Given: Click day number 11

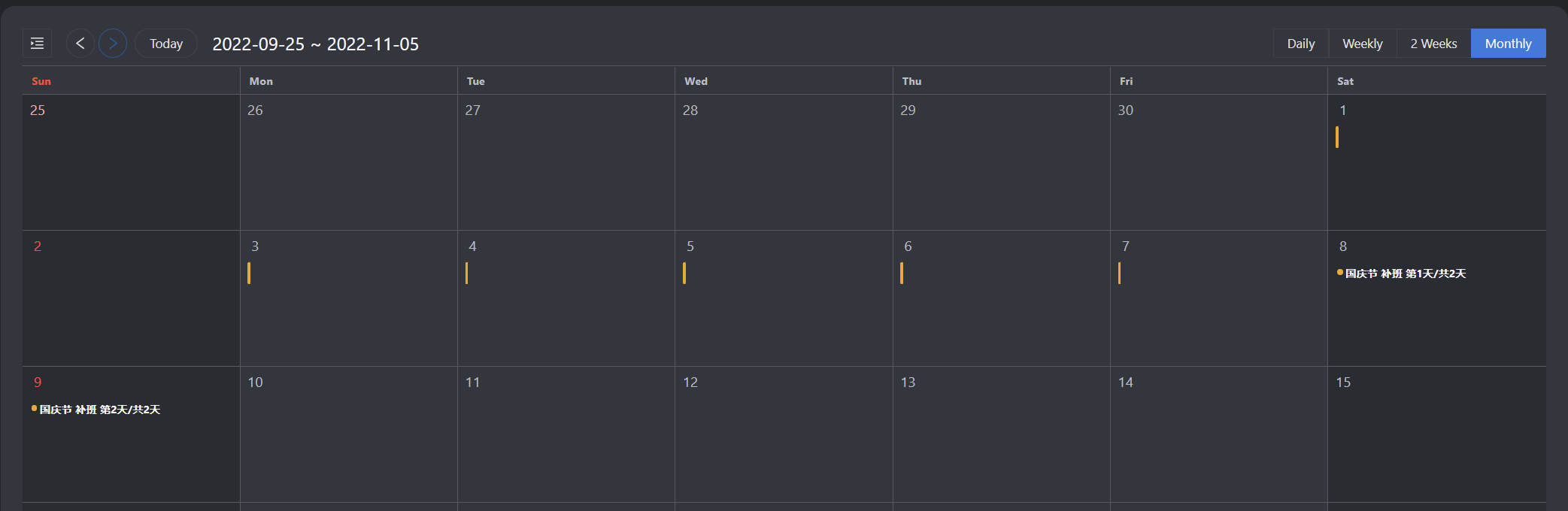Looking at the screenshot, I should pyautogui.click(x=473, y=382).
